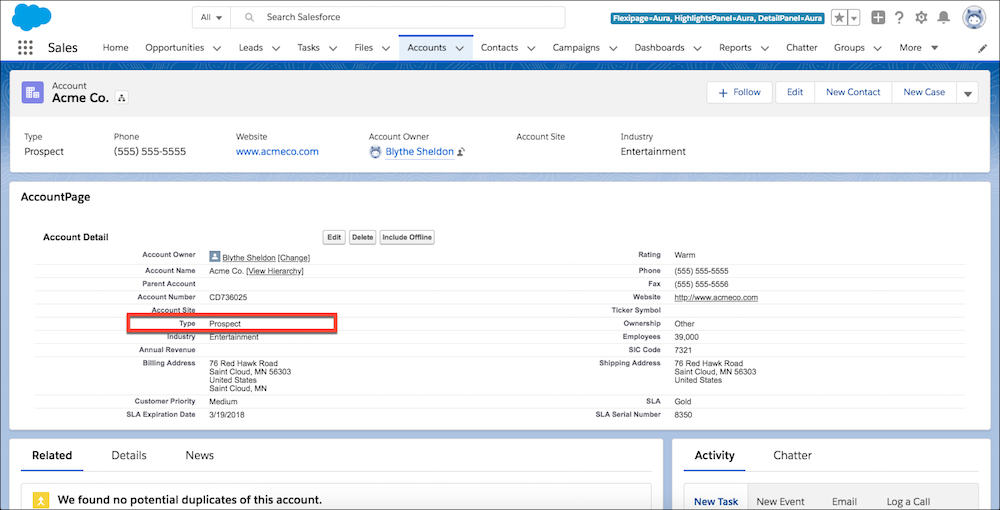Open the App Launcher grid icon
Screen dimensions: 1000x510
click(x=25, y=48)
